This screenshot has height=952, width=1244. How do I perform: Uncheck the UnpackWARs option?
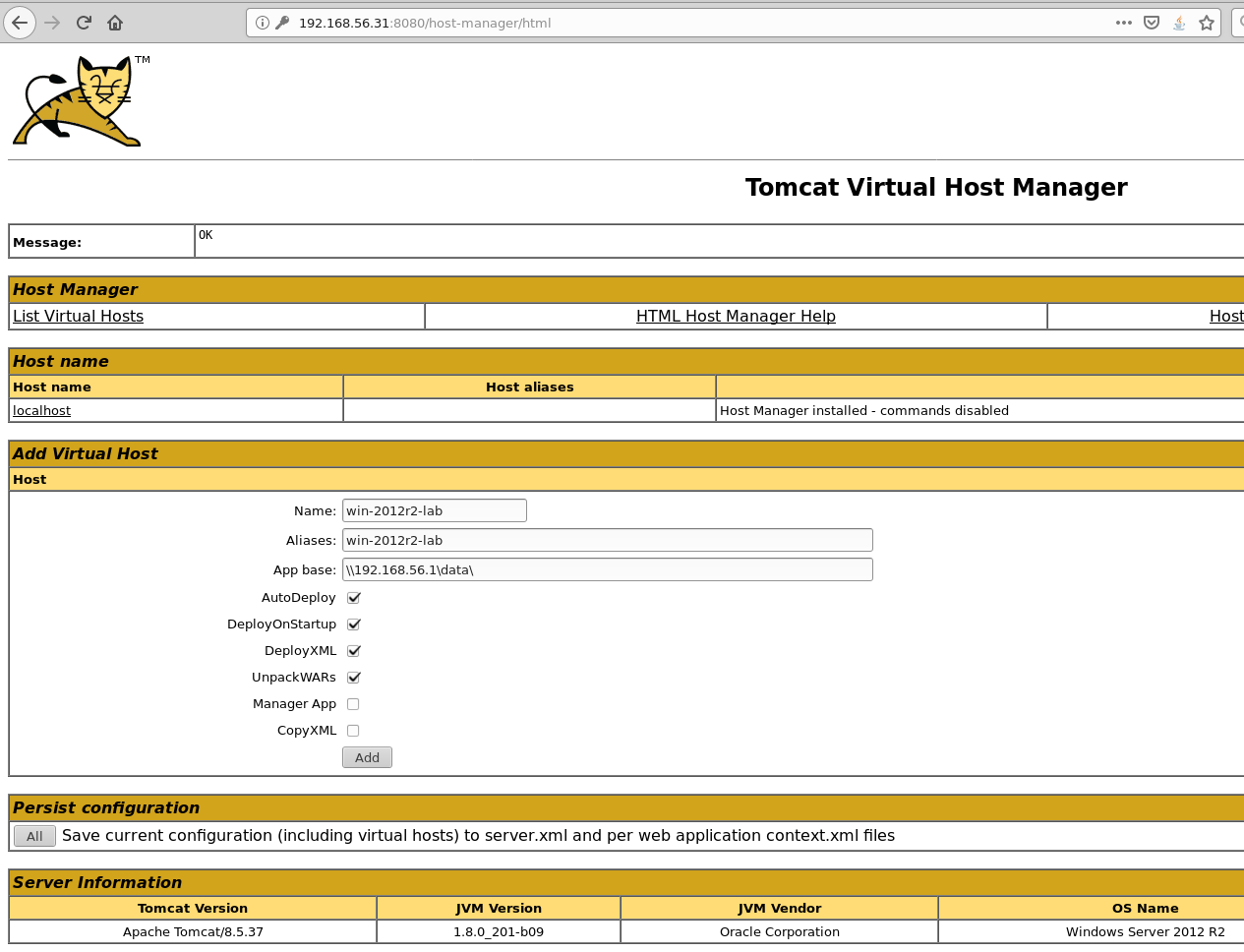pos(354,678)
